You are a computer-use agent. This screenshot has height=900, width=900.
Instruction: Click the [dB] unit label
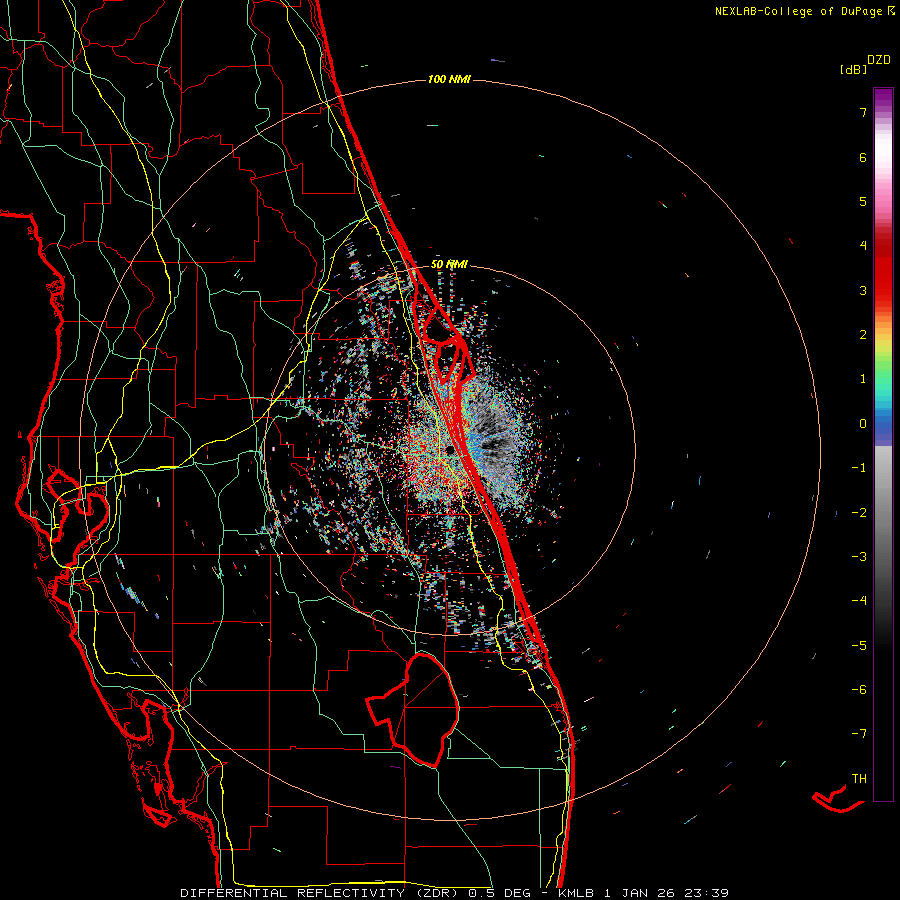click(853, 70)
